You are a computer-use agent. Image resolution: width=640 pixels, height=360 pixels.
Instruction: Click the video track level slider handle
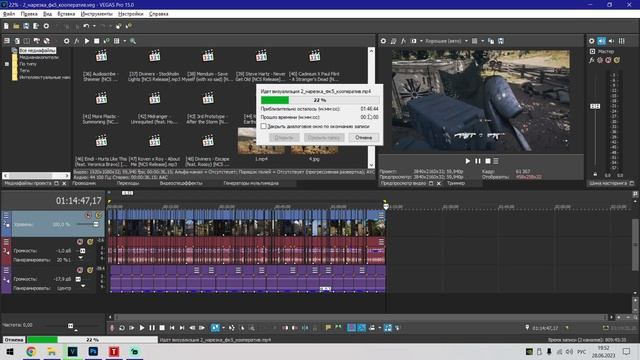pyautogui.click(x=96, y=224)
